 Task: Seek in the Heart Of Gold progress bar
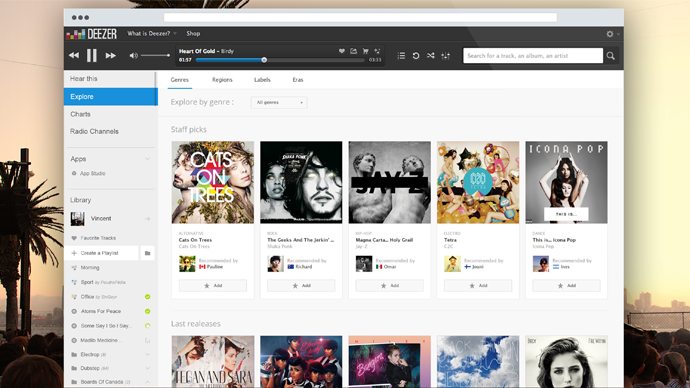[280, 60]
